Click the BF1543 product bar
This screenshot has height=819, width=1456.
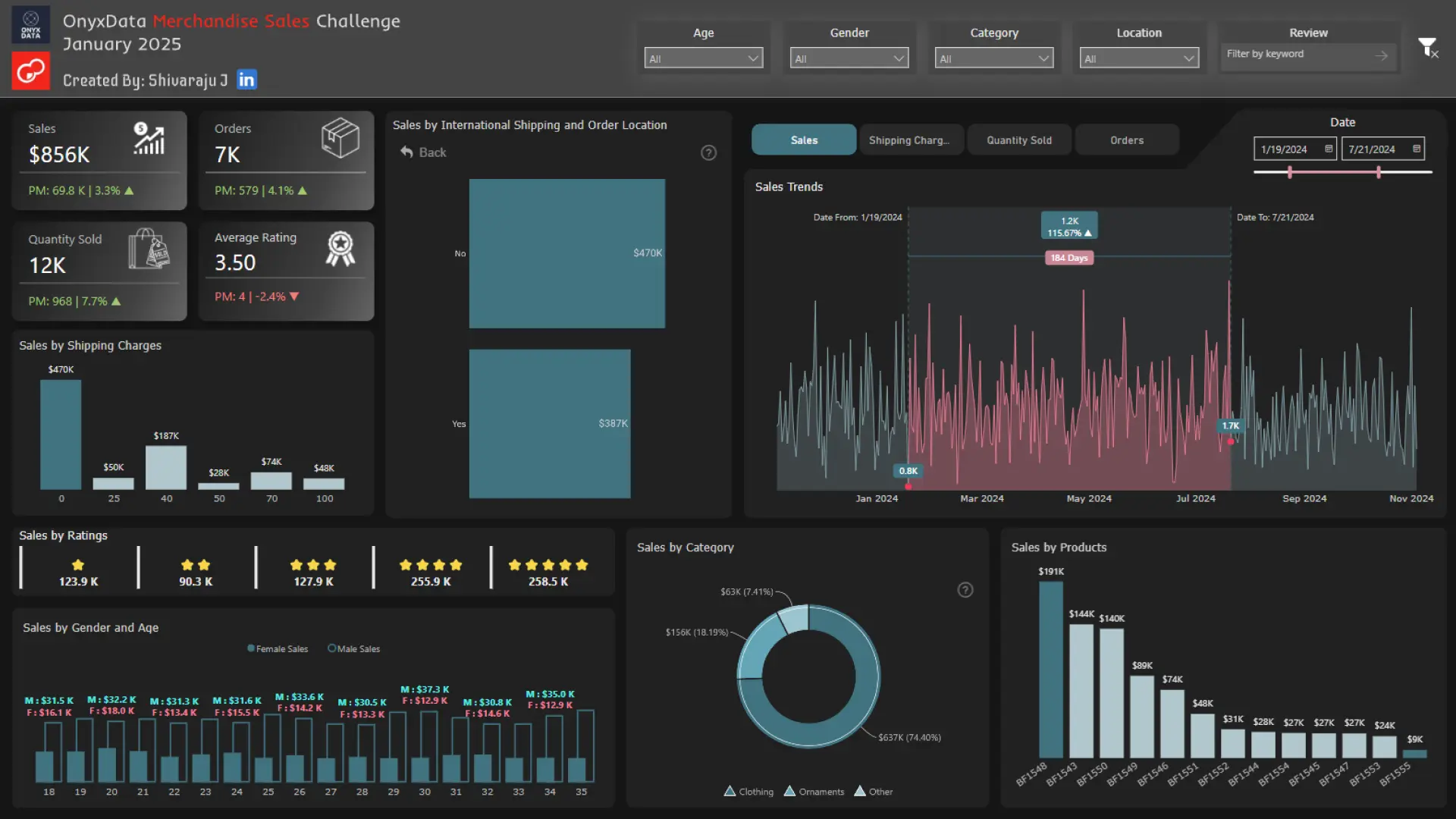click(x=1081, y=691)
